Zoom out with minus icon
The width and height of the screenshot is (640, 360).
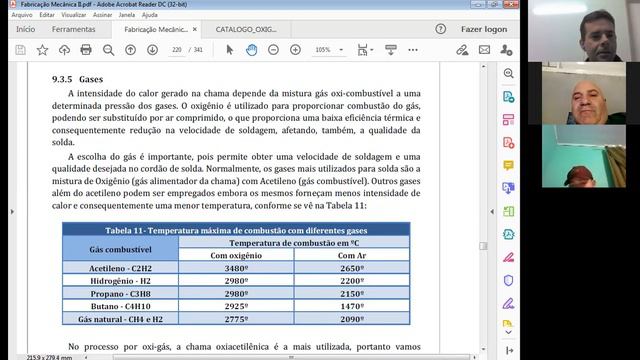tap(273, 50)
